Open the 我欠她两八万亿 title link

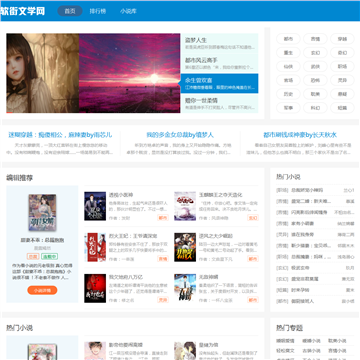click(126, 277)
